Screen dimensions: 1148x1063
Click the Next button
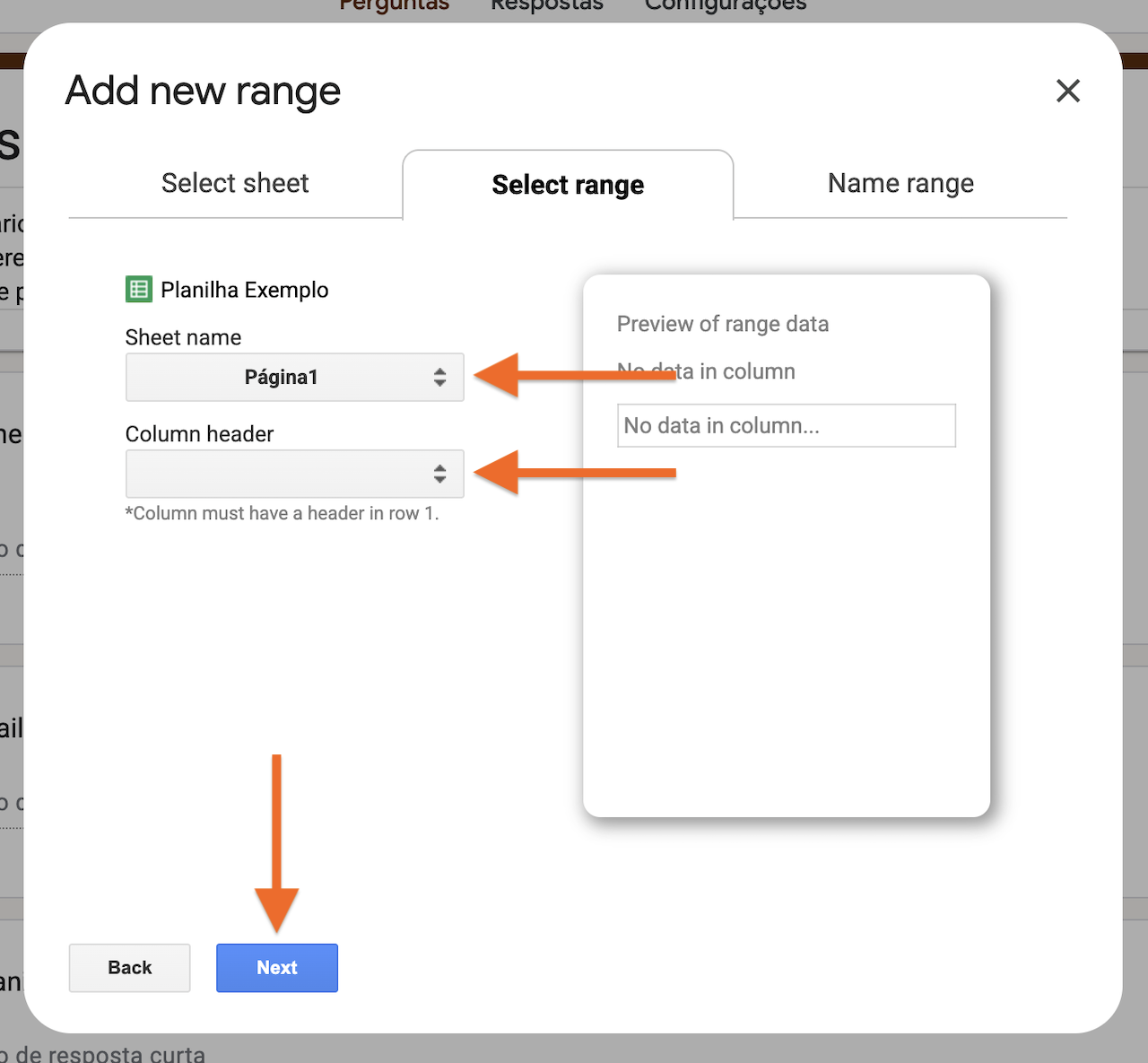point(276,968)
